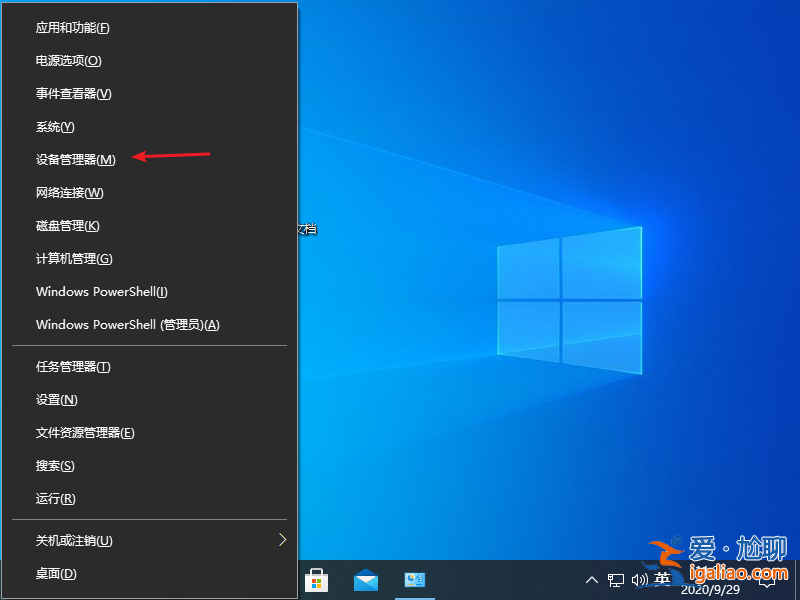Click the open document app on the taskbar
The height and width of the screenshot is (600, 800).
tap(414, 579)
